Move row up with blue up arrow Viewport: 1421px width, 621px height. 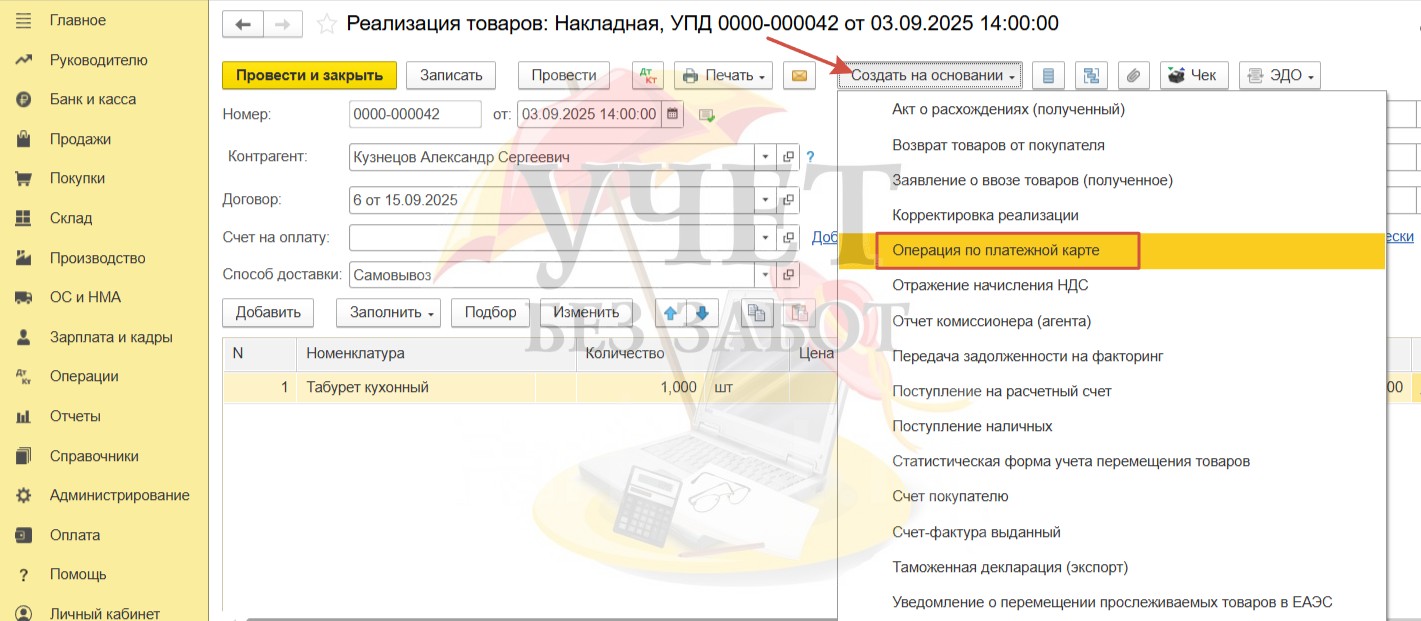click(670, 313)
